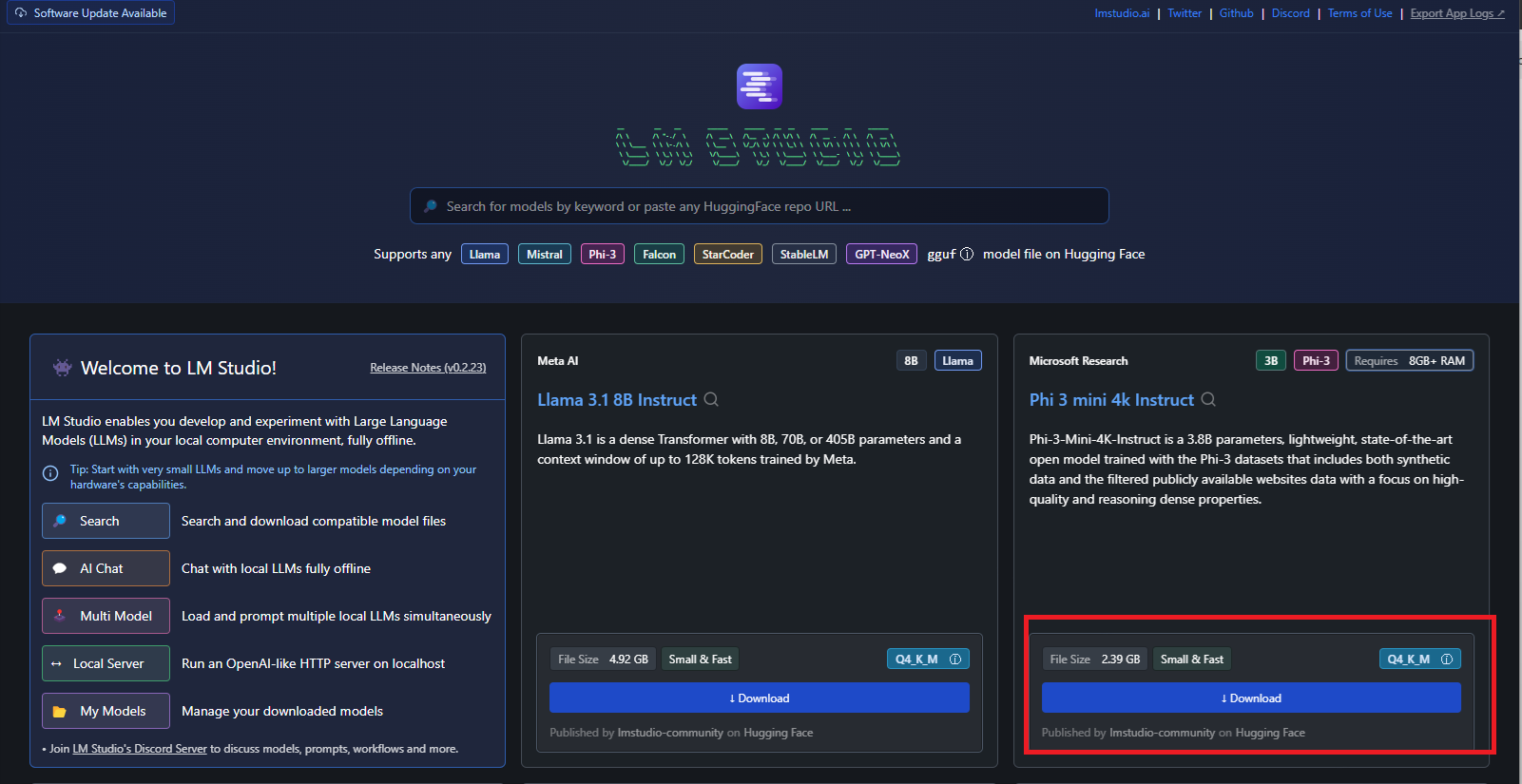
Task: Click the magnifier icon beside Llama 3.1 8B Instruct
Action: (711, 399)
